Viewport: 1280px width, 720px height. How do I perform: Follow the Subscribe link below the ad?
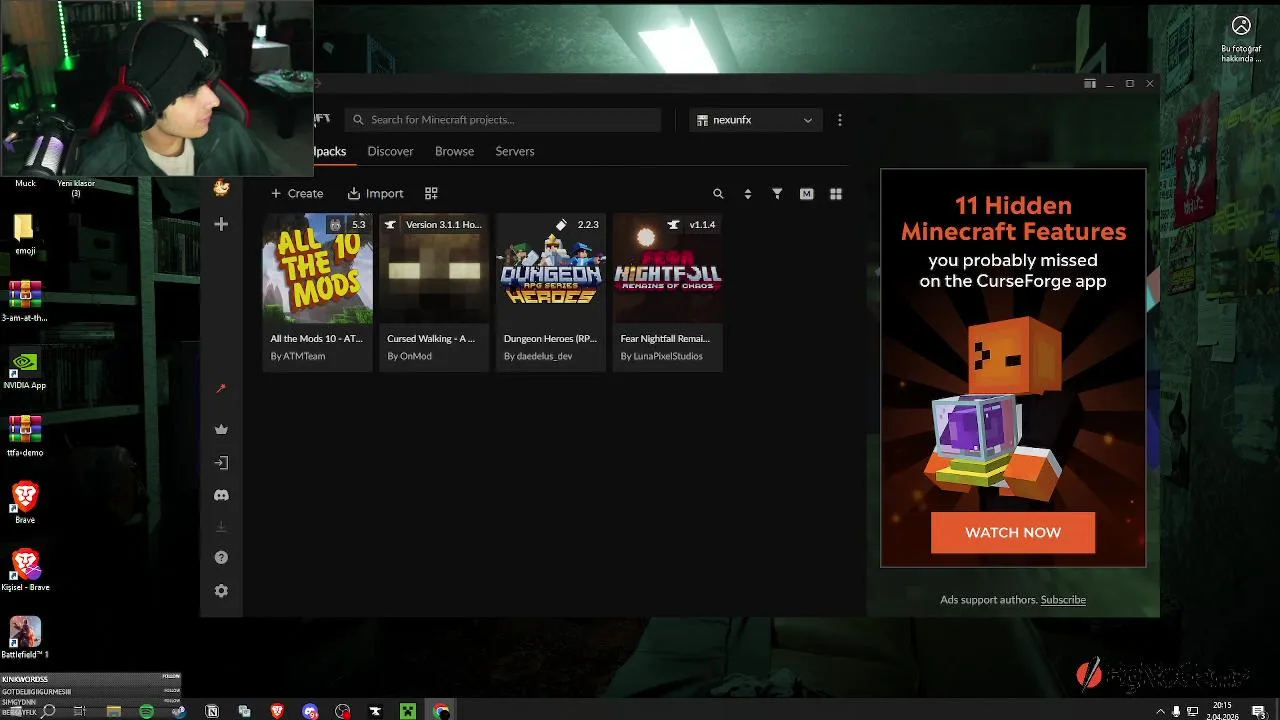[x=1063, y=600]
